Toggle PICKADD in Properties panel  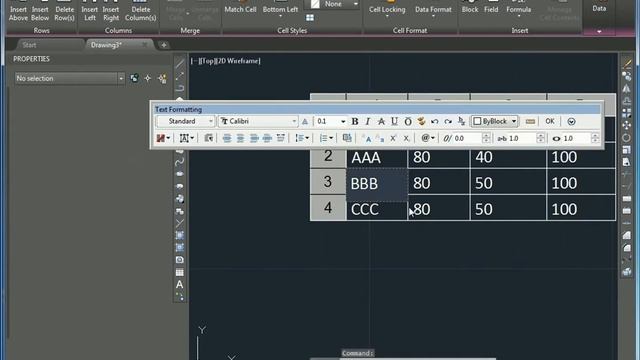tap(134, 78)
